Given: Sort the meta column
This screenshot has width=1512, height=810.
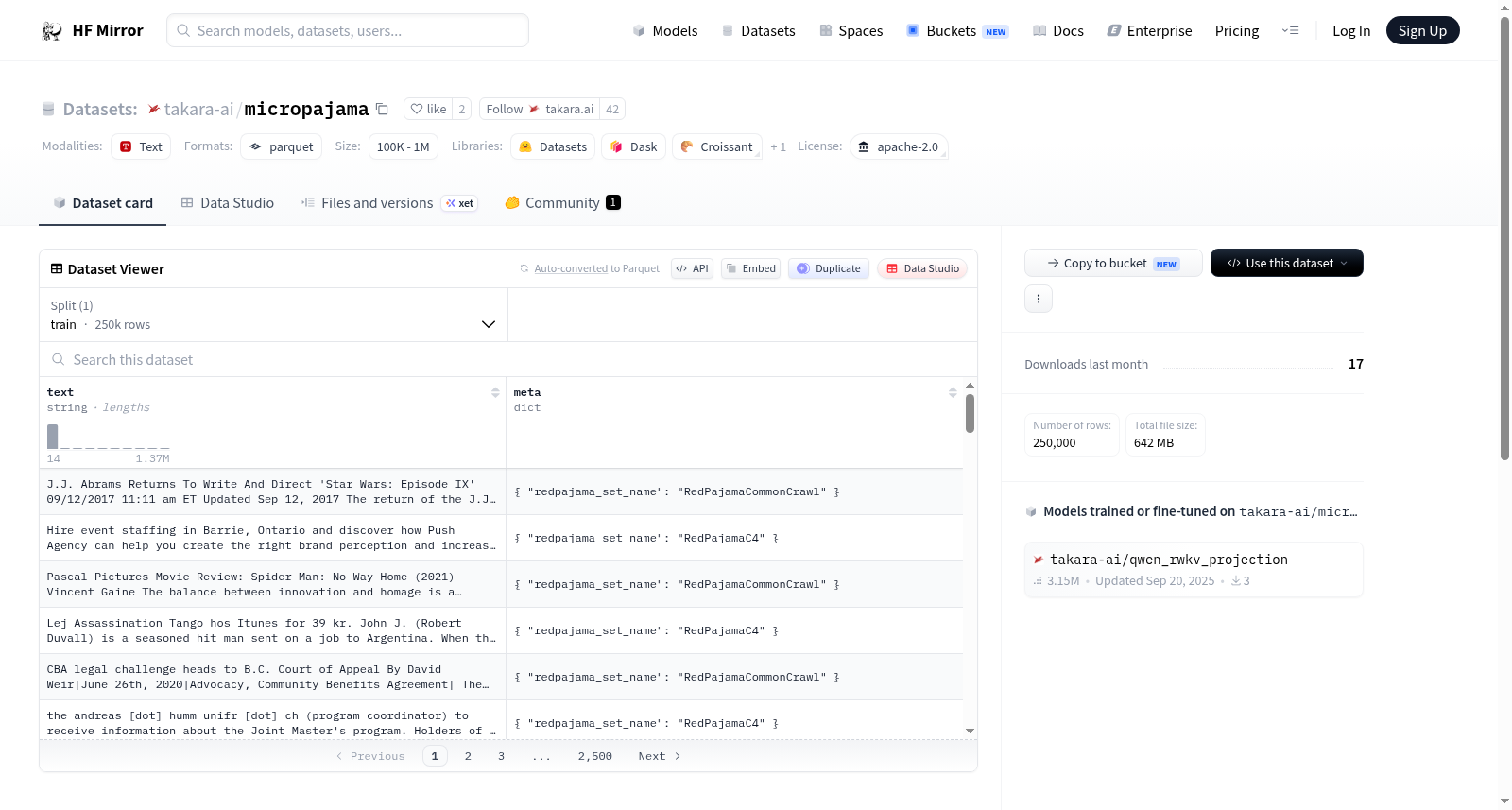Looking at the screenshot, I should (x=953, y=392).
